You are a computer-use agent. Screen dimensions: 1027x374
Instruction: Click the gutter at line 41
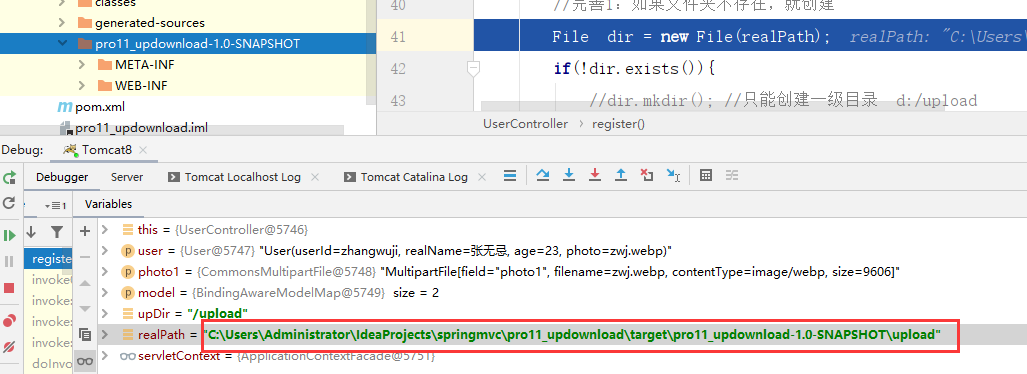[424, 36]
